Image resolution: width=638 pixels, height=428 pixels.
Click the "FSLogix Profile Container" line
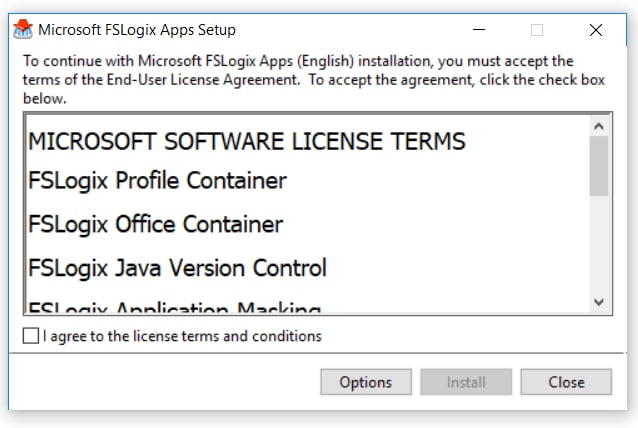coord(158,181)
